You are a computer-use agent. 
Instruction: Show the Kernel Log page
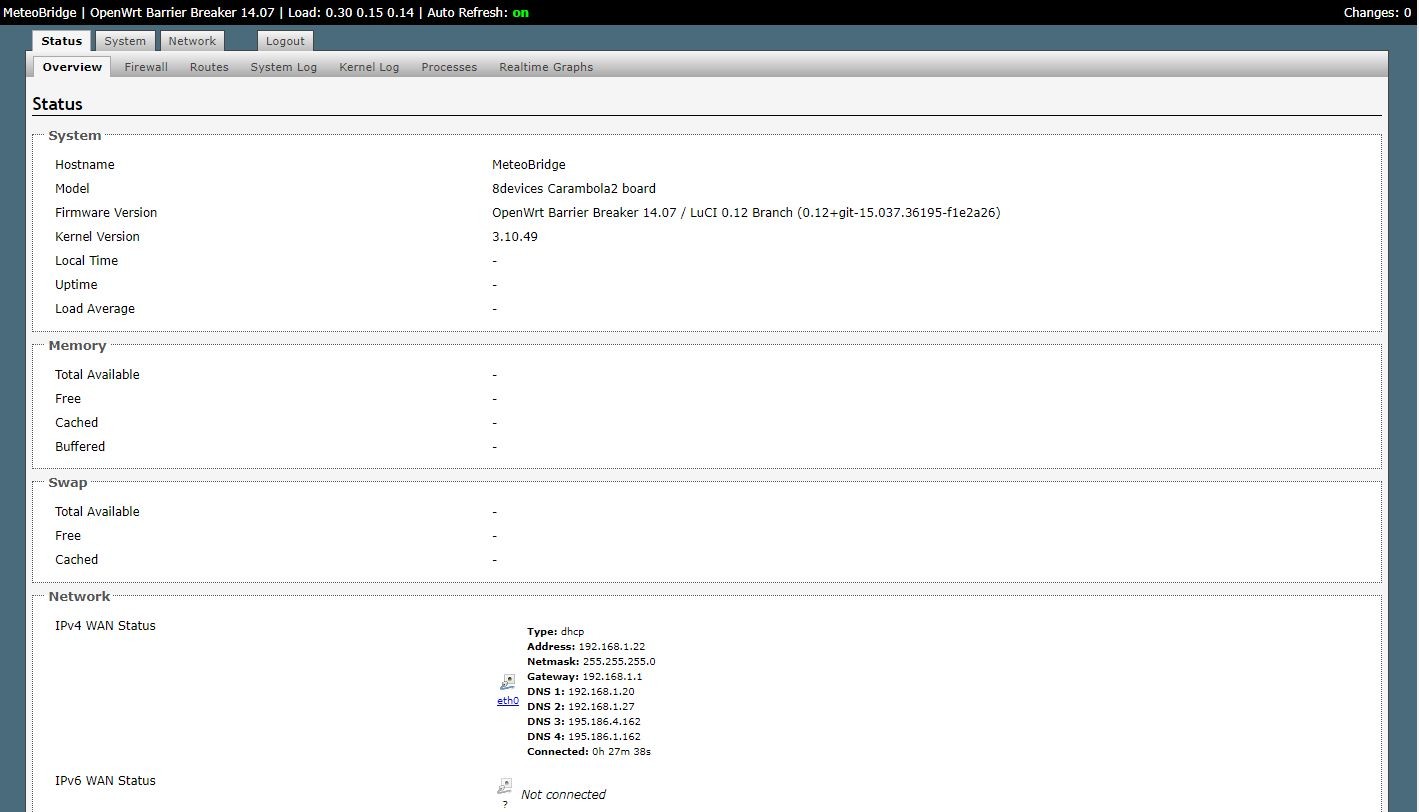[369, 67]
